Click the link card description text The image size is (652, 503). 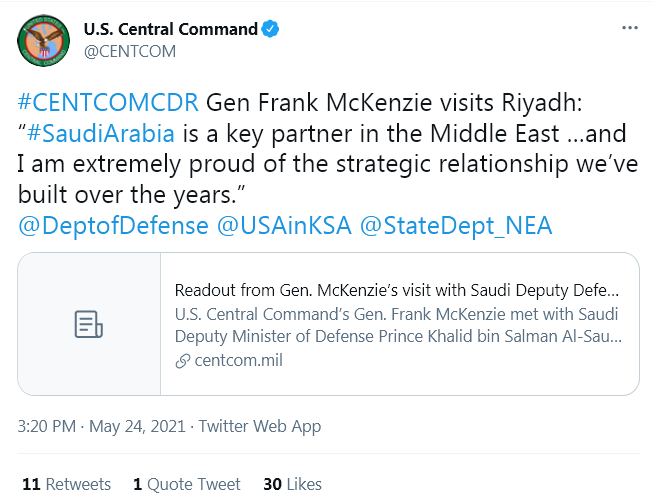tap(398, 325)
